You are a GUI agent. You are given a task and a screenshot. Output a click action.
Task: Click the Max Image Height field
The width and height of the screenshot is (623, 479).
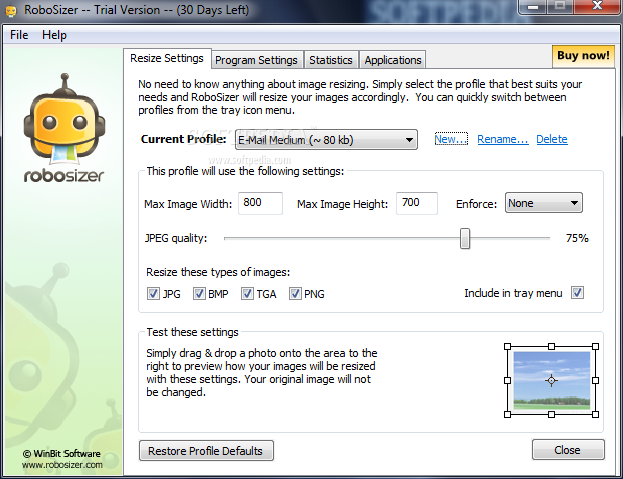417,203
